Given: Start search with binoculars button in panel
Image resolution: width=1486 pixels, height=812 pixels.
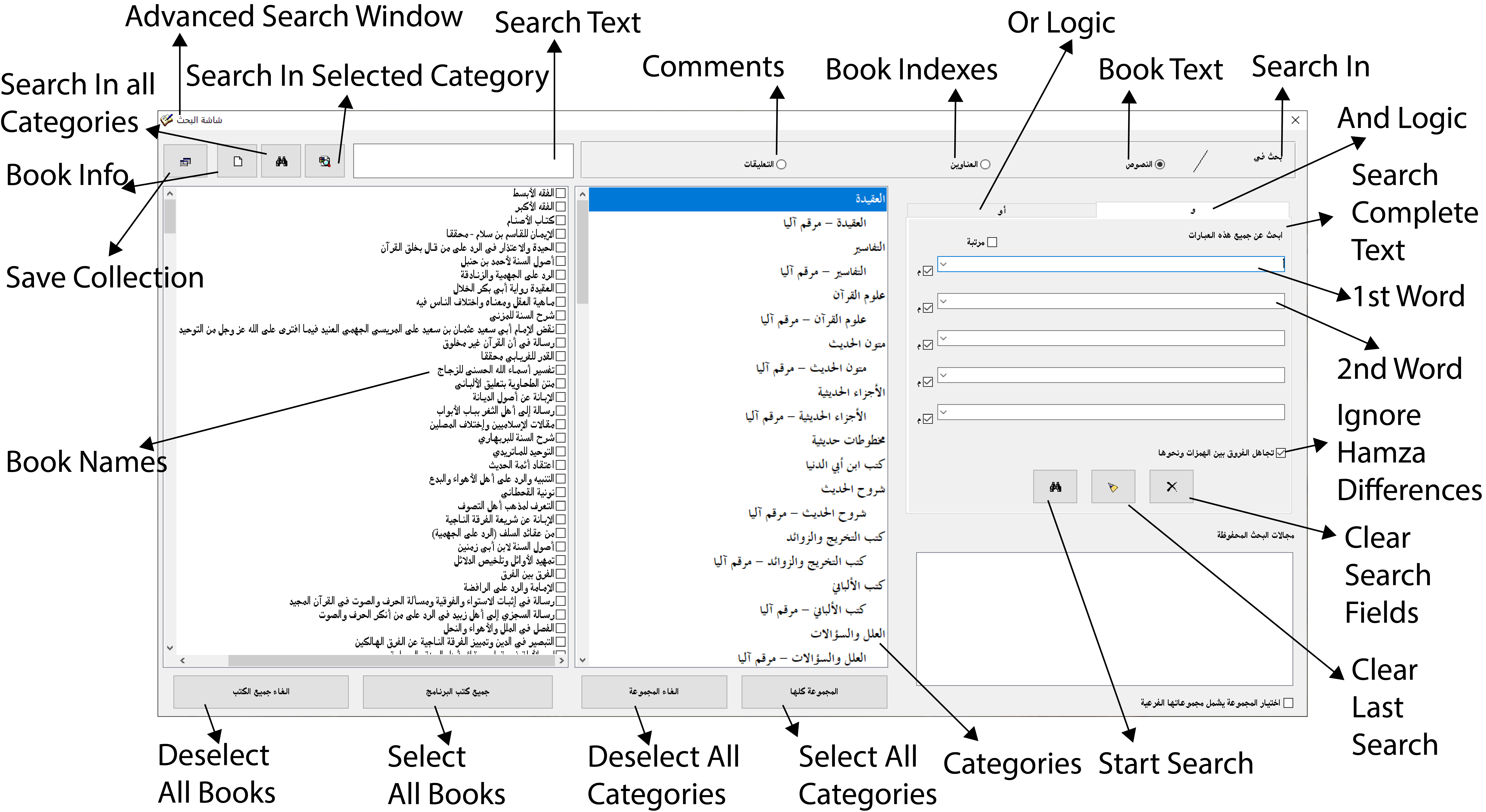Looking at the screenshot, I should pos(1055,487).
